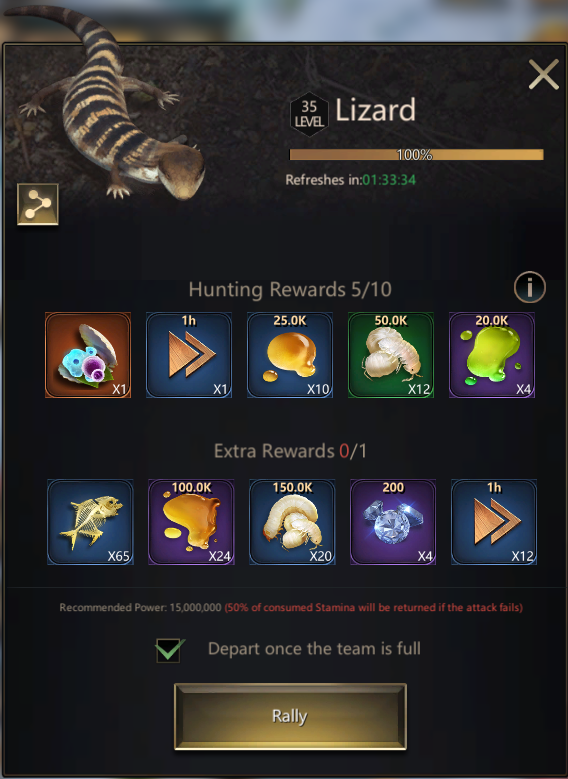Screen dimensions: 568x779
Task: Click the level 35 hexagon badge
Action: 309,114
